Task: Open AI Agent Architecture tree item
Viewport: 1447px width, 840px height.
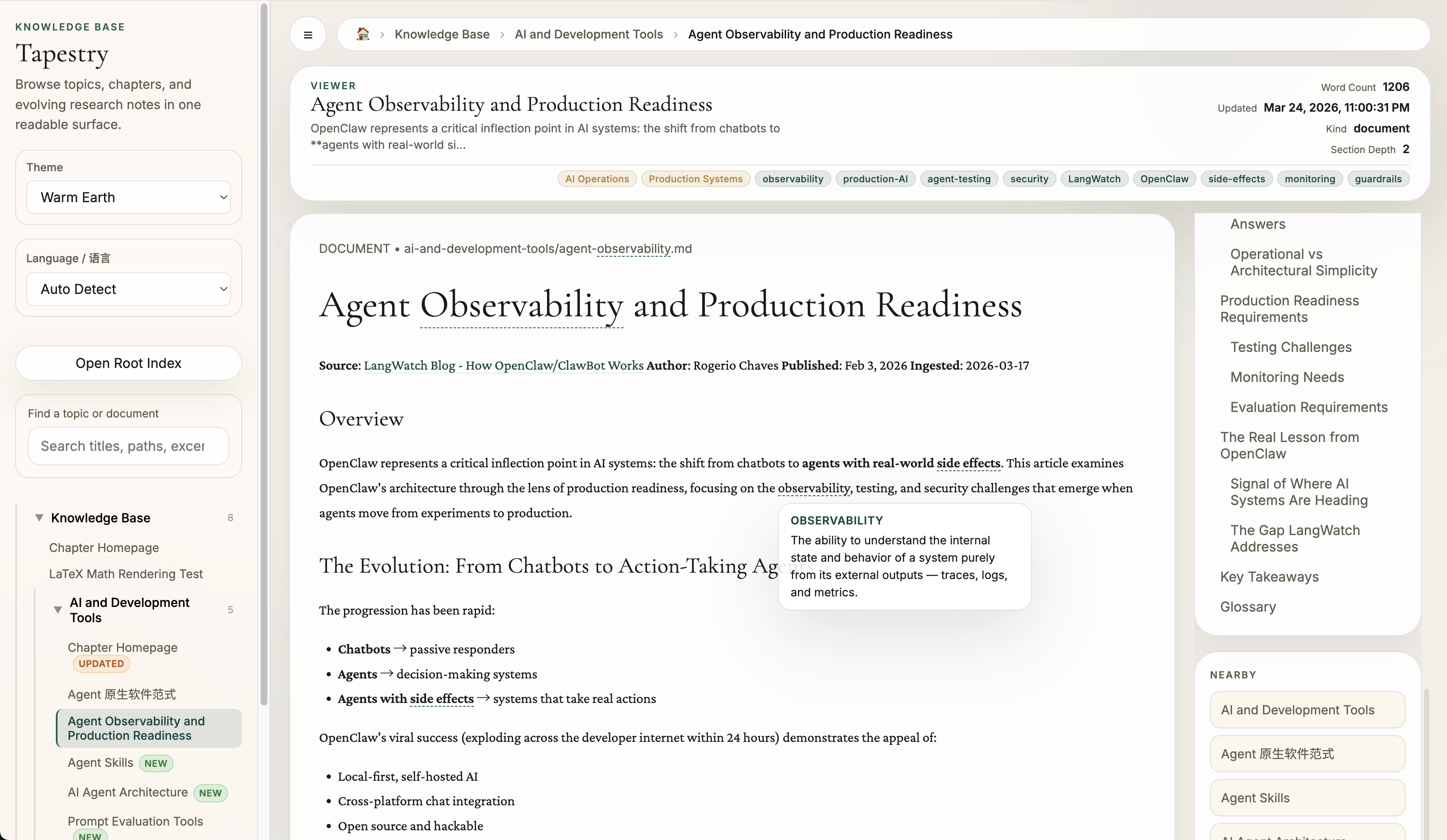Action: coord(127,792)
